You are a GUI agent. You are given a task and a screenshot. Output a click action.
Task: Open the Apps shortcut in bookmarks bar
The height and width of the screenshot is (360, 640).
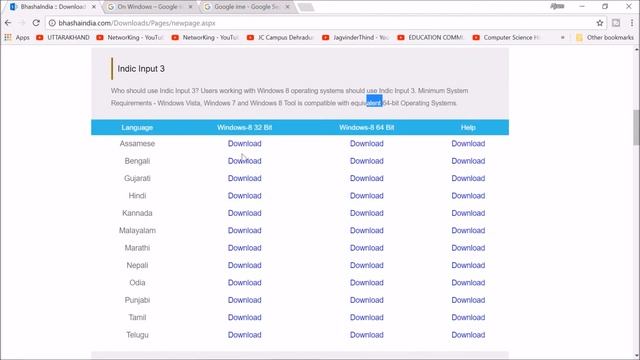[x=17, y=37]
